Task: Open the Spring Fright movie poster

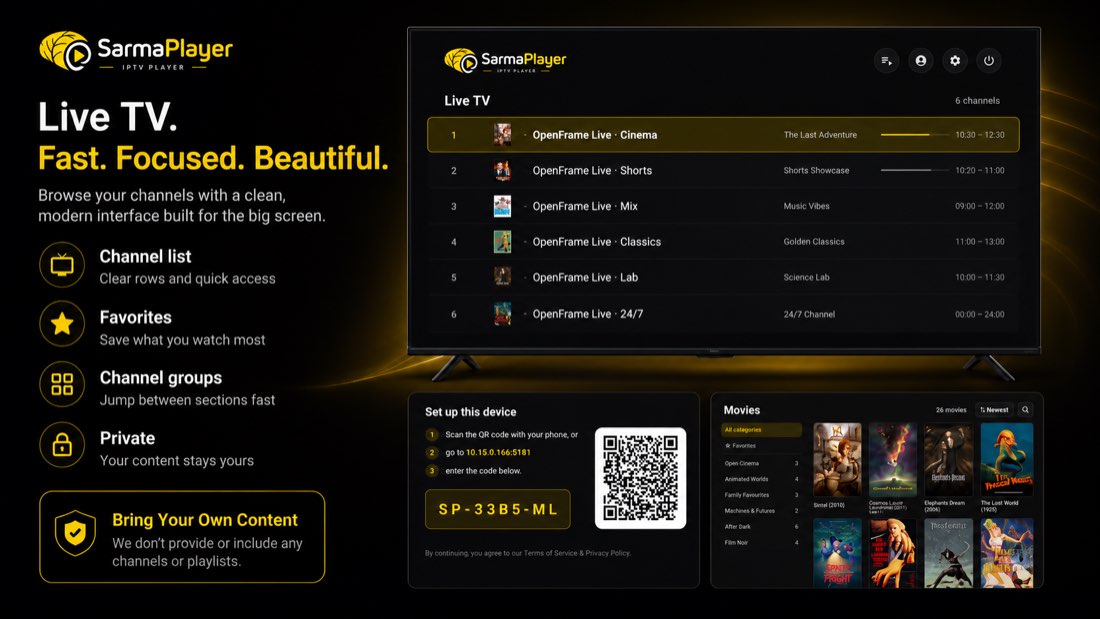Action: (837, 553)
